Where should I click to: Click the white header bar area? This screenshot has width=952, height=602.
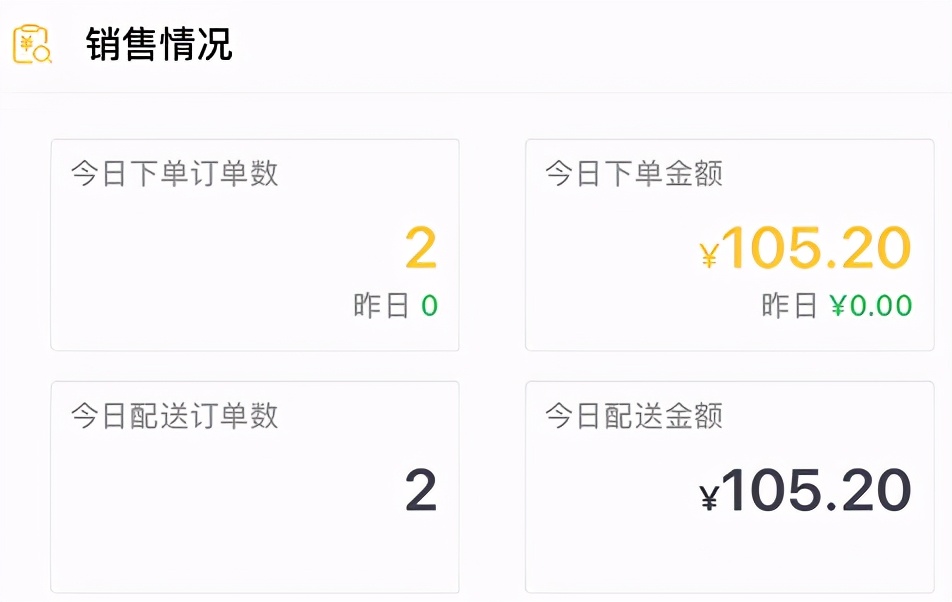600,45
